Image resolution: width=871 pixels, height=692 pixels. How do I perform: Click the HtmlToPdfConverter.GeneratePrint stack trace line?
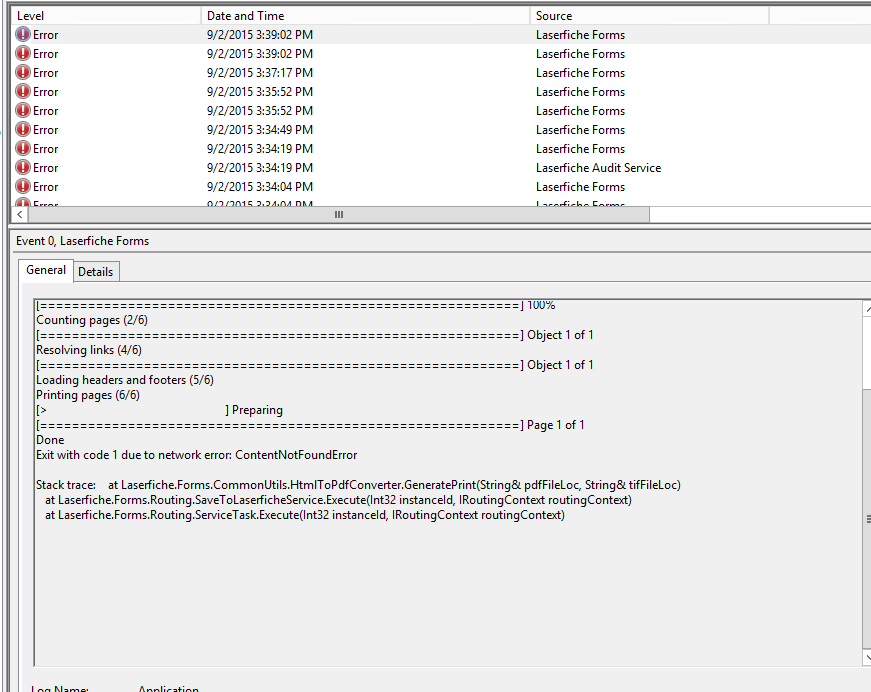(358, 485)
